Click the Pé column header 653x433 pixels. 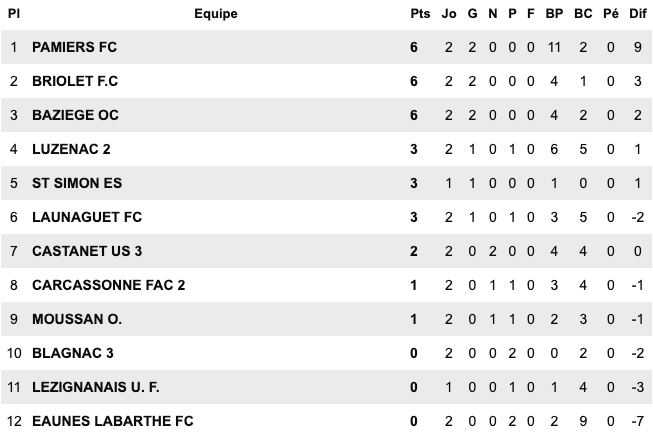coord(611,14)
